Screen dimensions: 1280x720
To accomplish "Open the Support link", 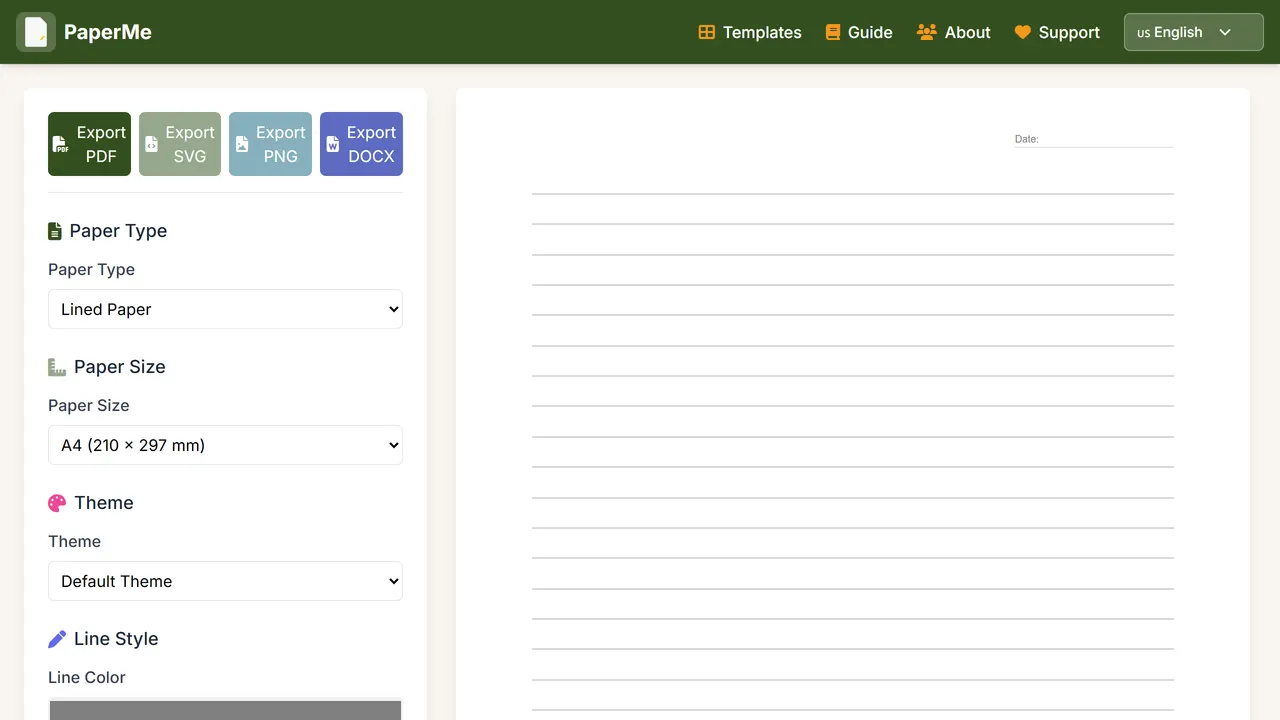I will 1057,32.
